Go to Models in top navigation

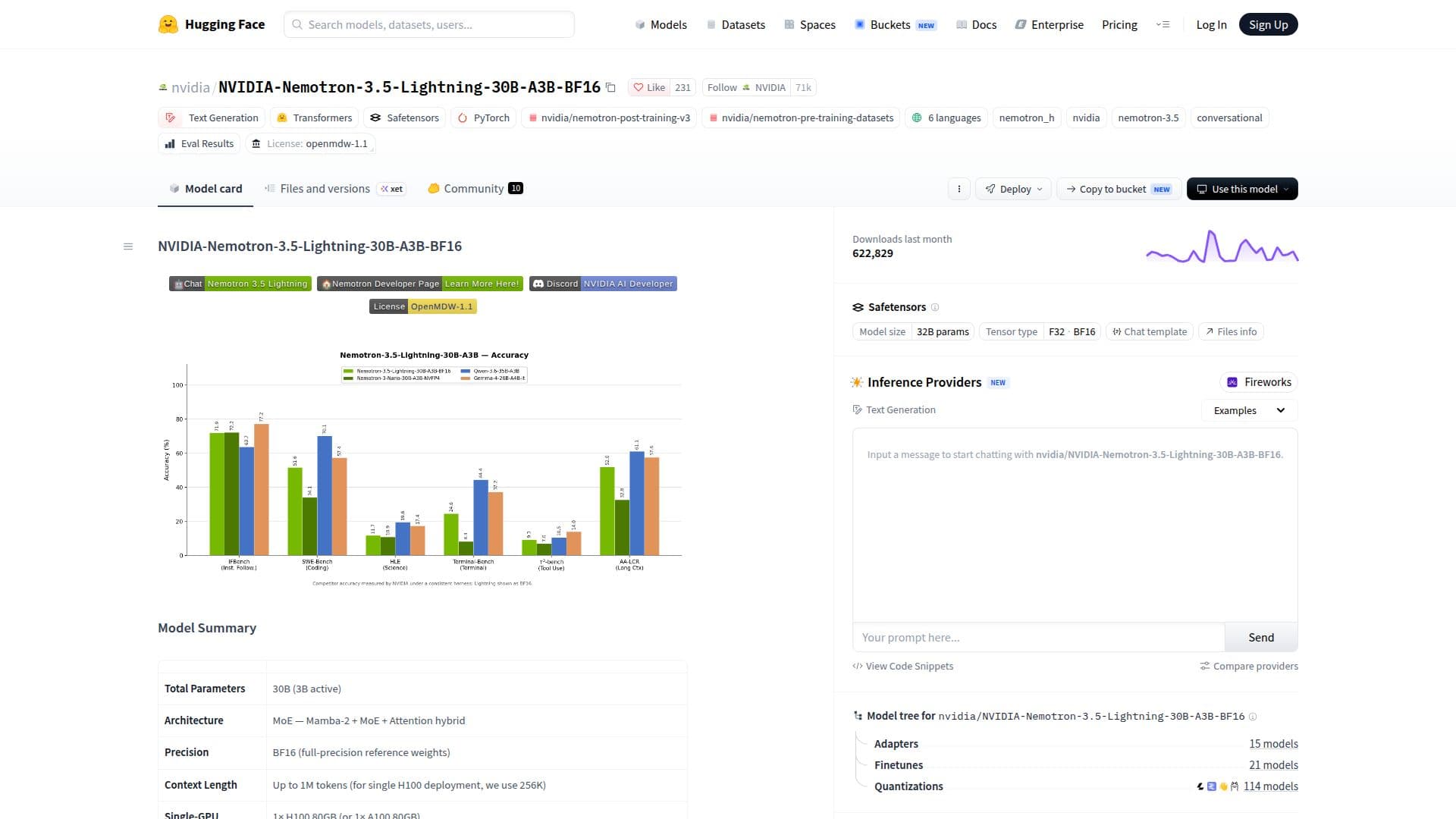pos(661,24)
